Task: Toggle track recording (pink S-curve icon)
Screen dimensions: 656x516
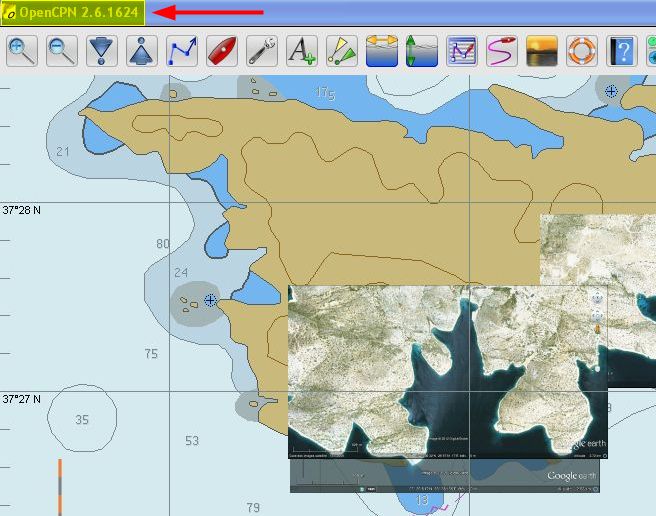Action: tap(502, 51)
